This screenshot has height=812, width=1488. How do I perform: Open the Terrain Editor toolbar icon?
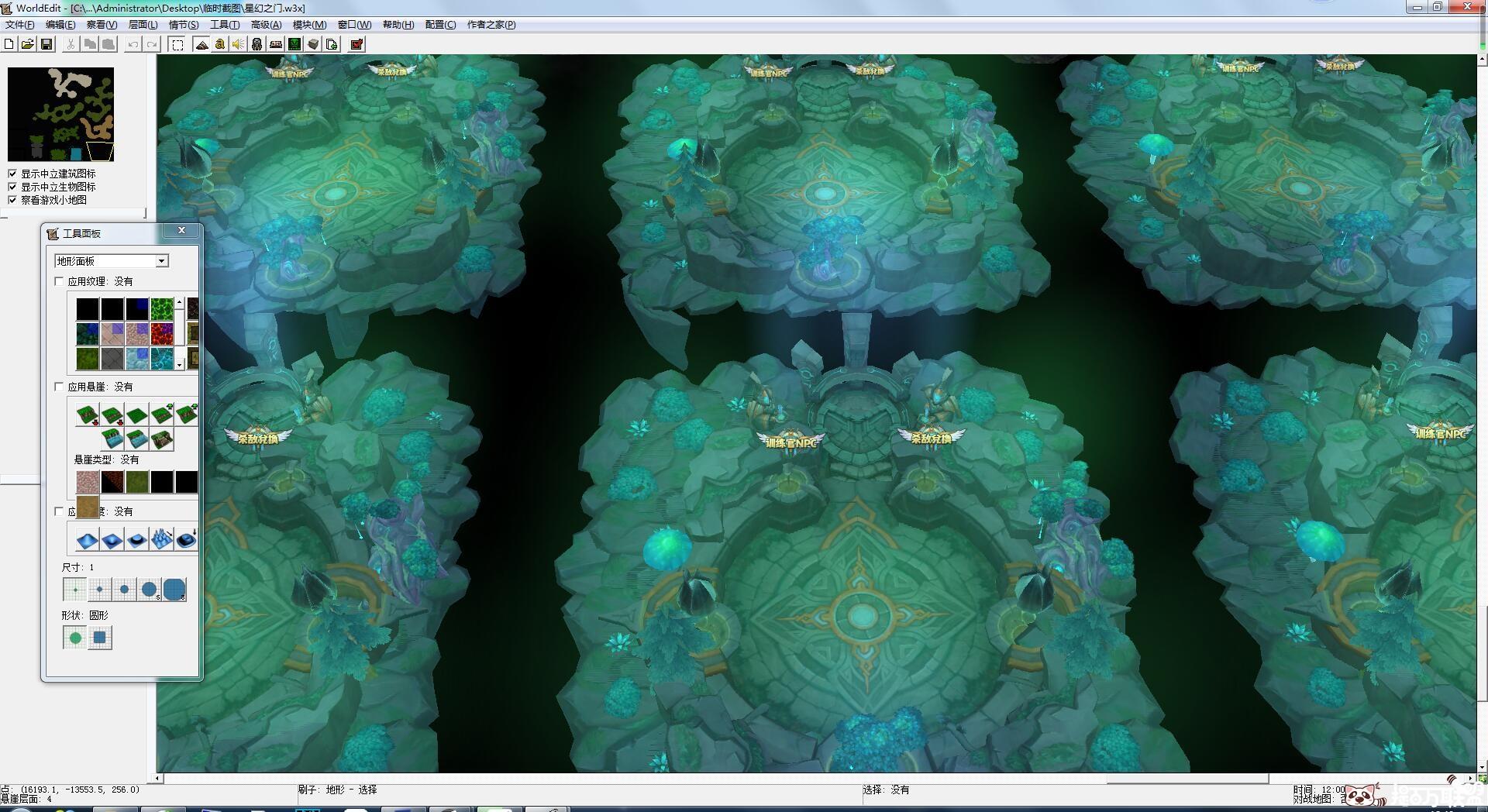201,44
